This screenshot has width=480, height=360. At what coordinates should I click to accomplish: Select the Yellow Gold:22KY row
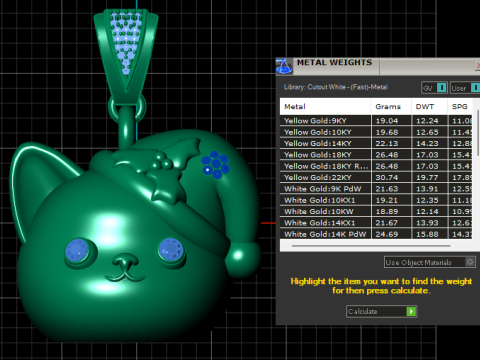(376, 177)
